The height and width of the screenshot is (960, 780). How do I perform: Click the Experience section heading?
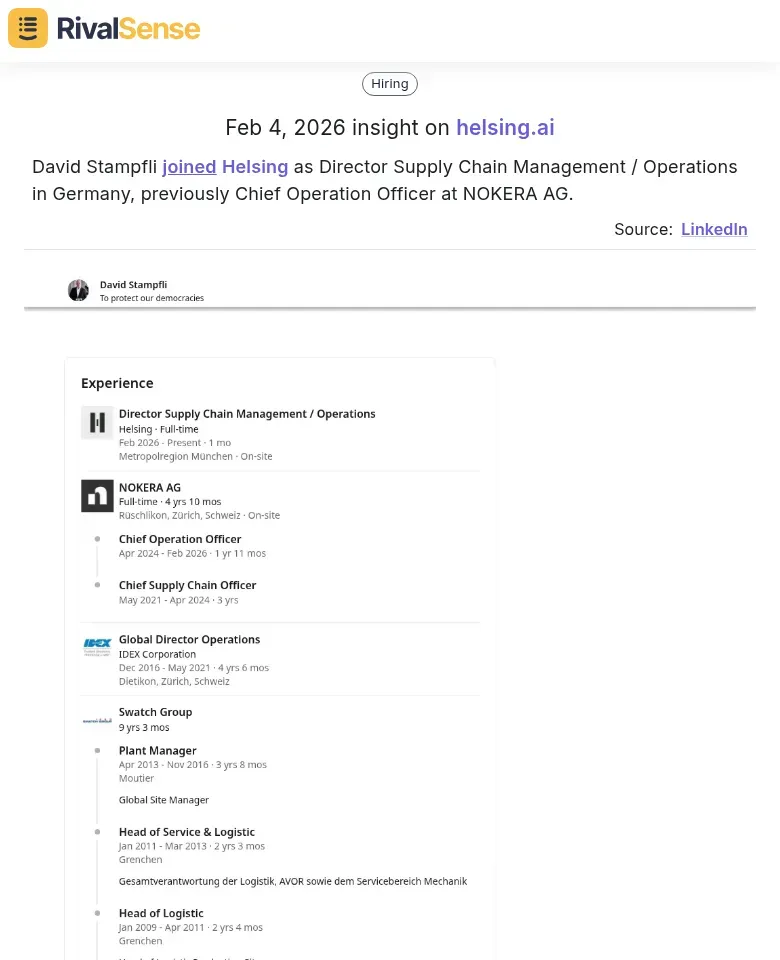117,383
